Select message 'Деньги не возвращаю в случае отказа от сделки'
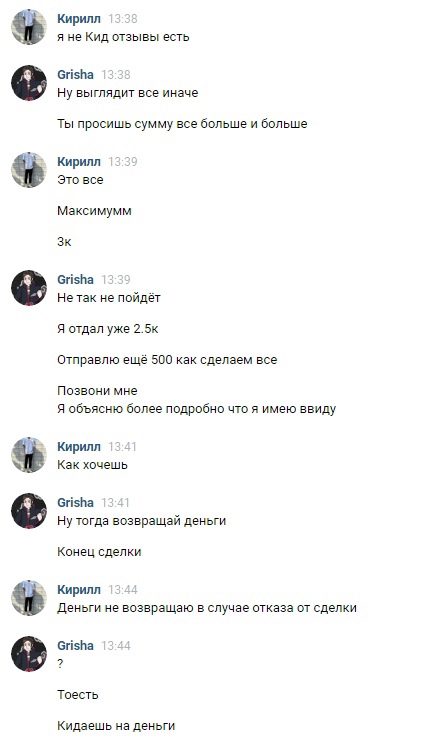This screenshot has height=744, width=429. [207, 608]
